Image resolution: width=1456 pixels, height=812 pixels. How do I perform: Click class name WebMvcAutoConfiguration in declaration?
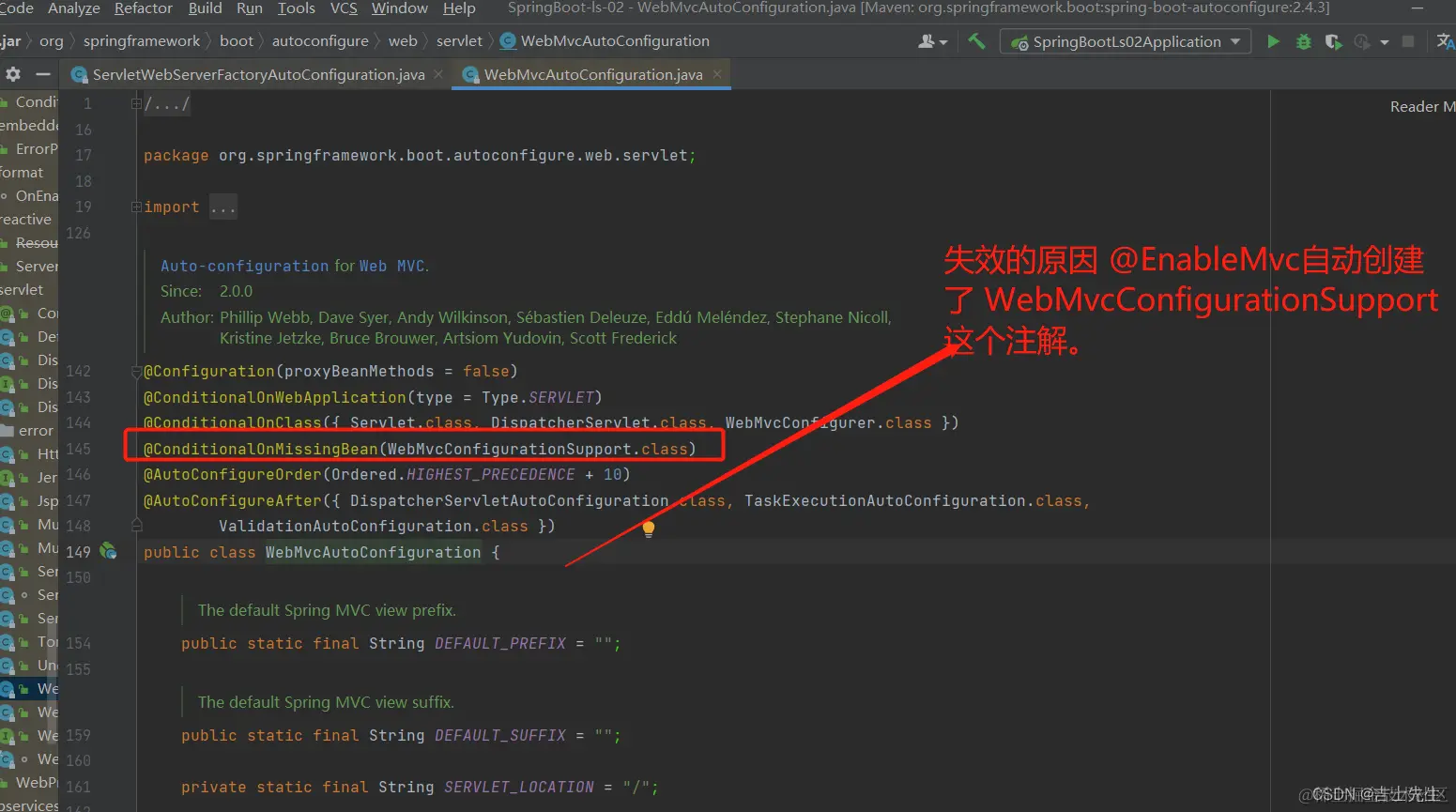[373, 552]
